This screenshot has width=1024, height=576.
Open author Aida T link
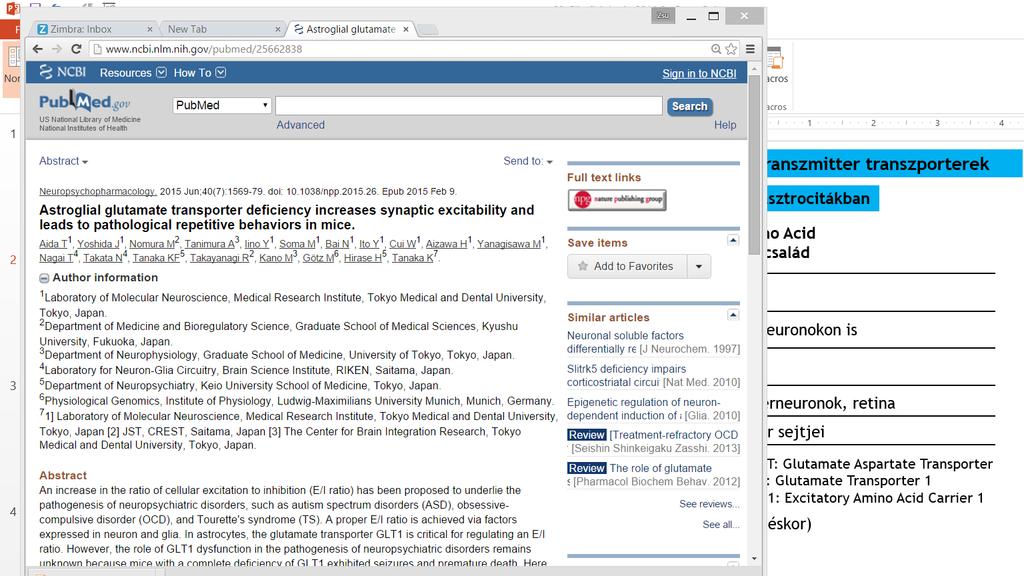[53, 244]
